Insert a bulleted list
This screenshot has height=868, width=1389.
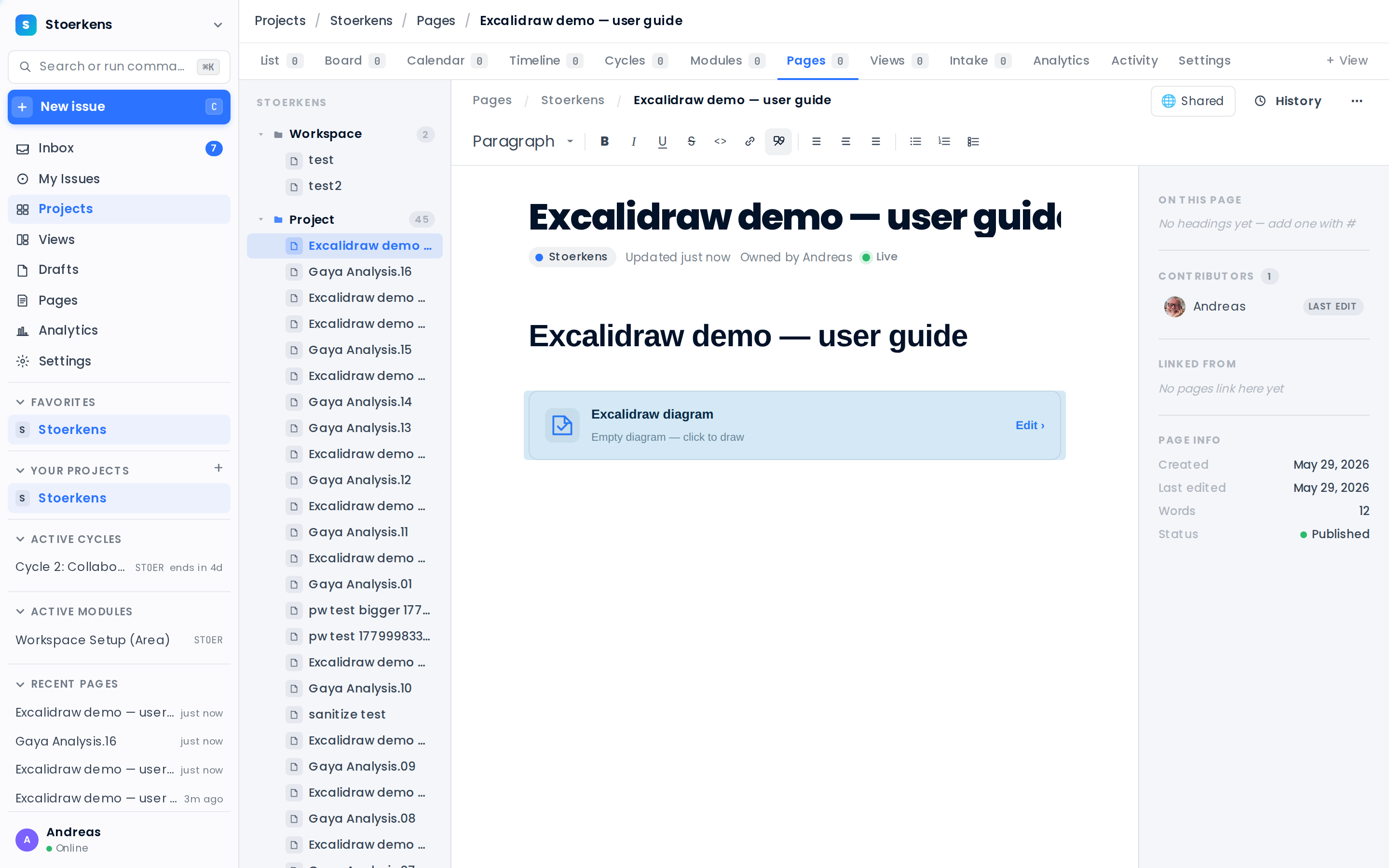tap(915, 141)
